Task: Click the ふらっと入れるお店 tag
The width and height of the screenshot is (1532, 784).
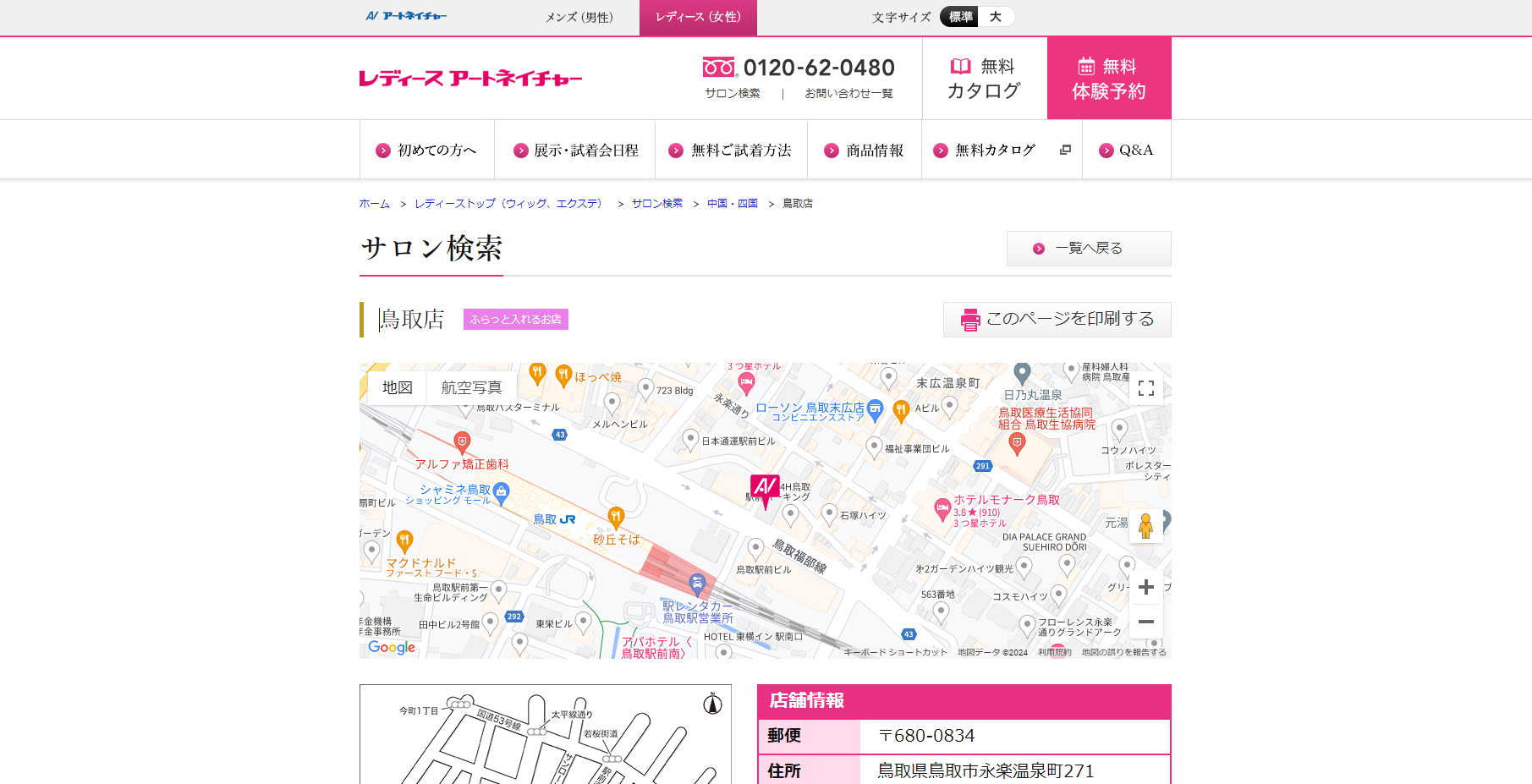Action: coord(516,319)
